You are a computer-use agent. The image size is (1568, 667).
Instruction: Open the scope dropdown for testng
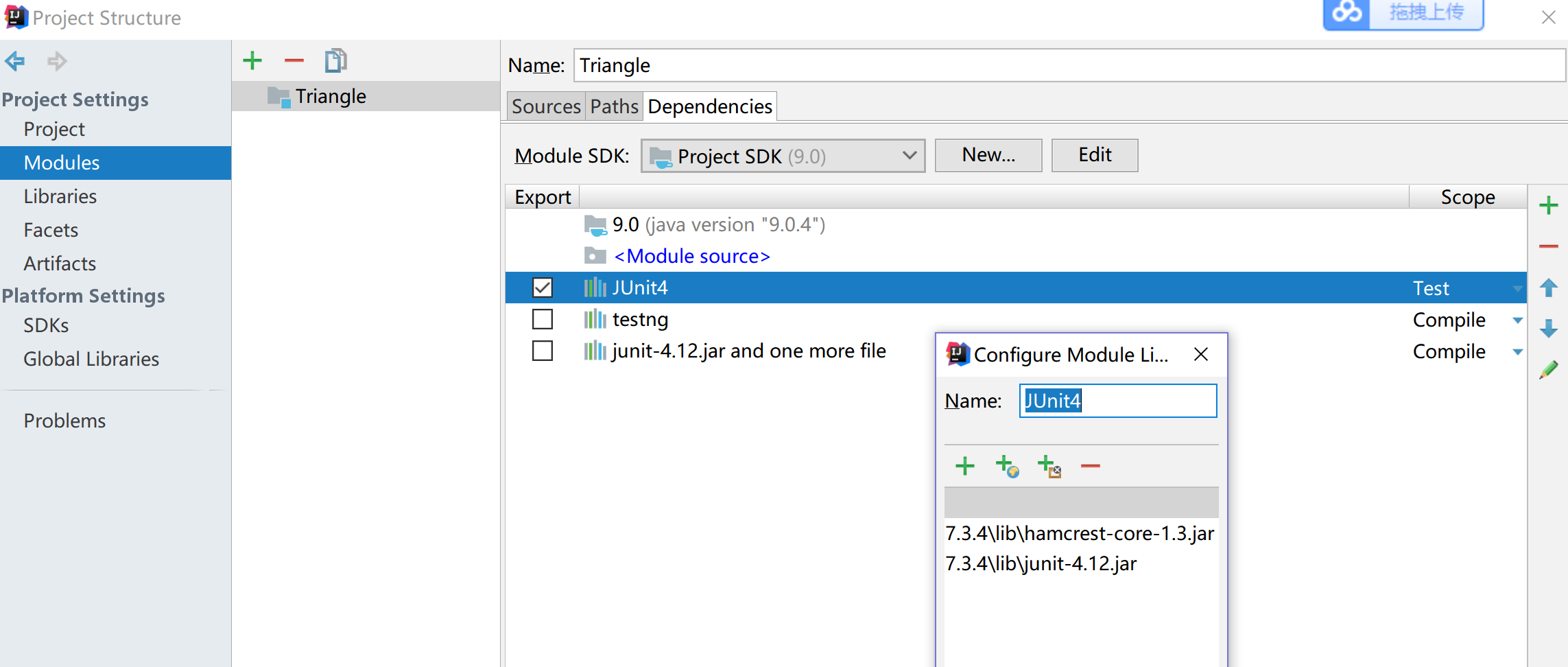pos(1517,320)
